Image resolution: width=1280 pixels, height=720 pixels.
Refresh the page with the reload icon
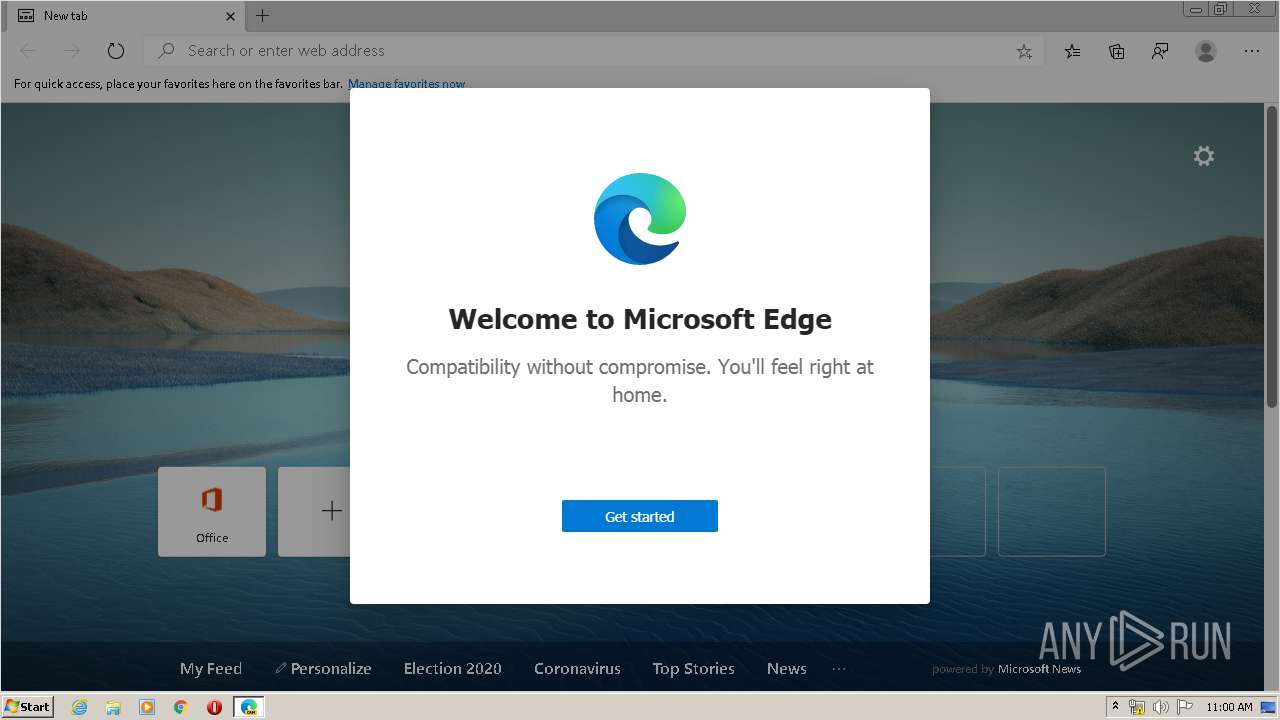click(x=116, y=51)
